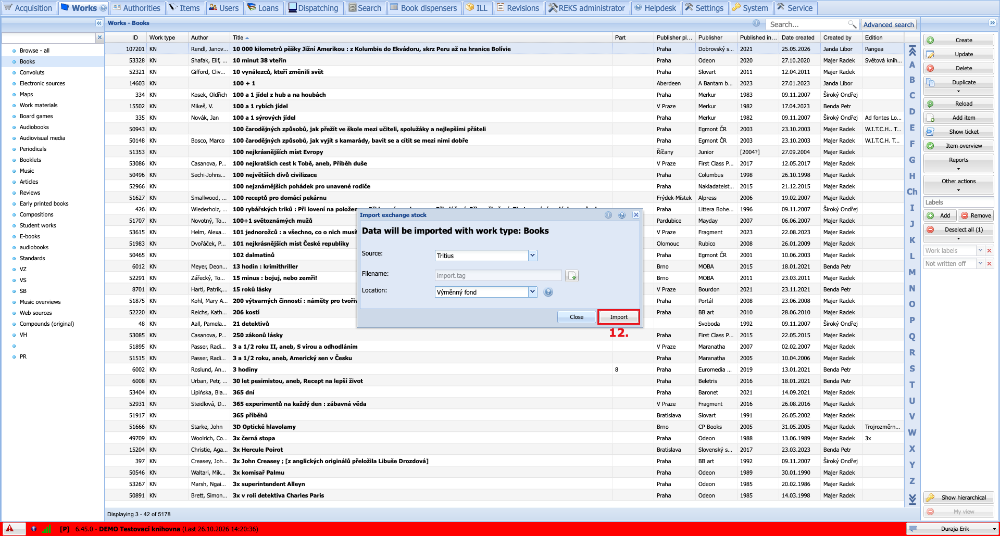Expand the Other actions dropdown button
The height and width of the screenshot is (536, 1000).
click(959, 184)
